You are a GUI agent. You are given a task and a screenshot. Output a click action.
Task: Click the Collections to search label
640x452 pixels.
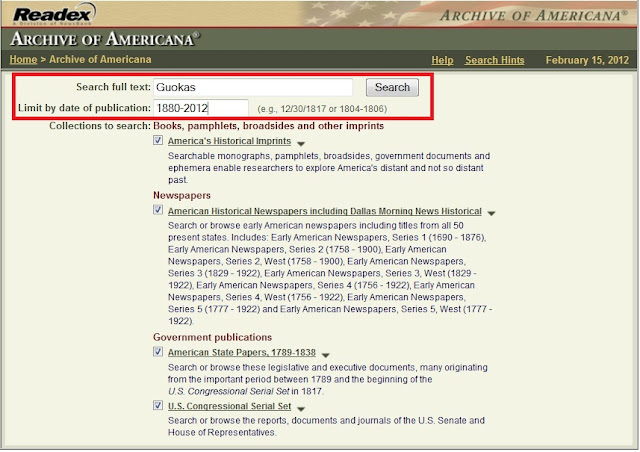[100, 126]
